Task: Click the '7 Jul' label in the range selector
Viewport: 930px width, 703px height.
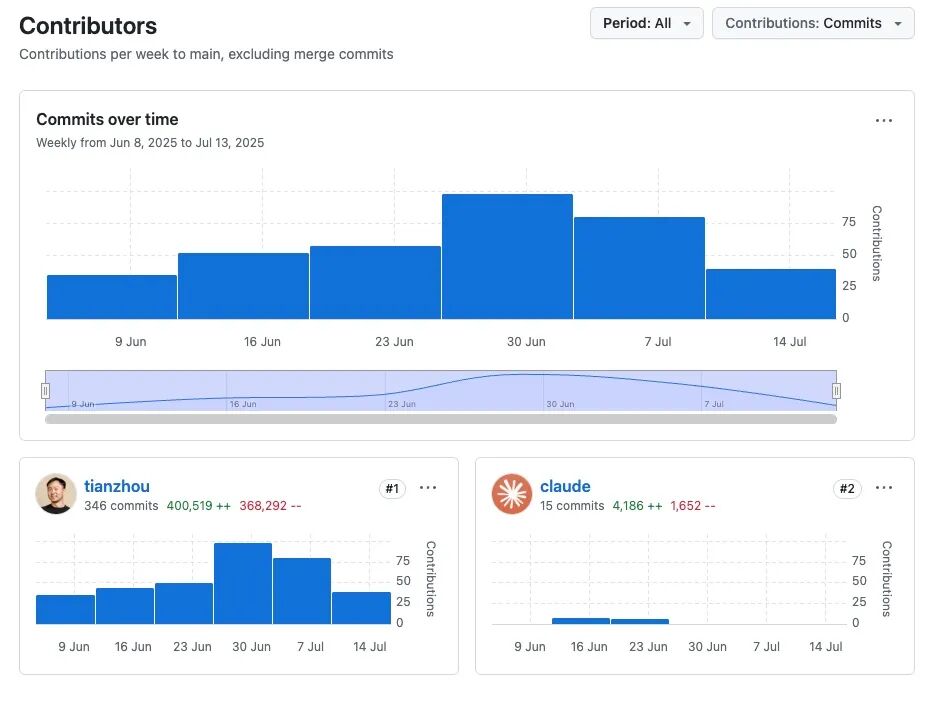Action: coord(714,404)
